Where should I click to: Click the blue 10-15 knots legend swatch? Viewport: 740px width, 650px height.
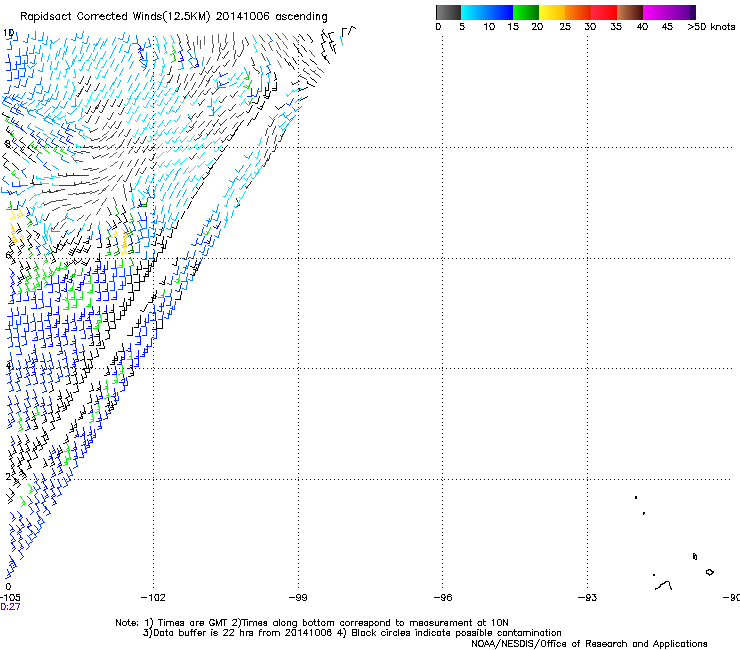click(x=500, y=12)
